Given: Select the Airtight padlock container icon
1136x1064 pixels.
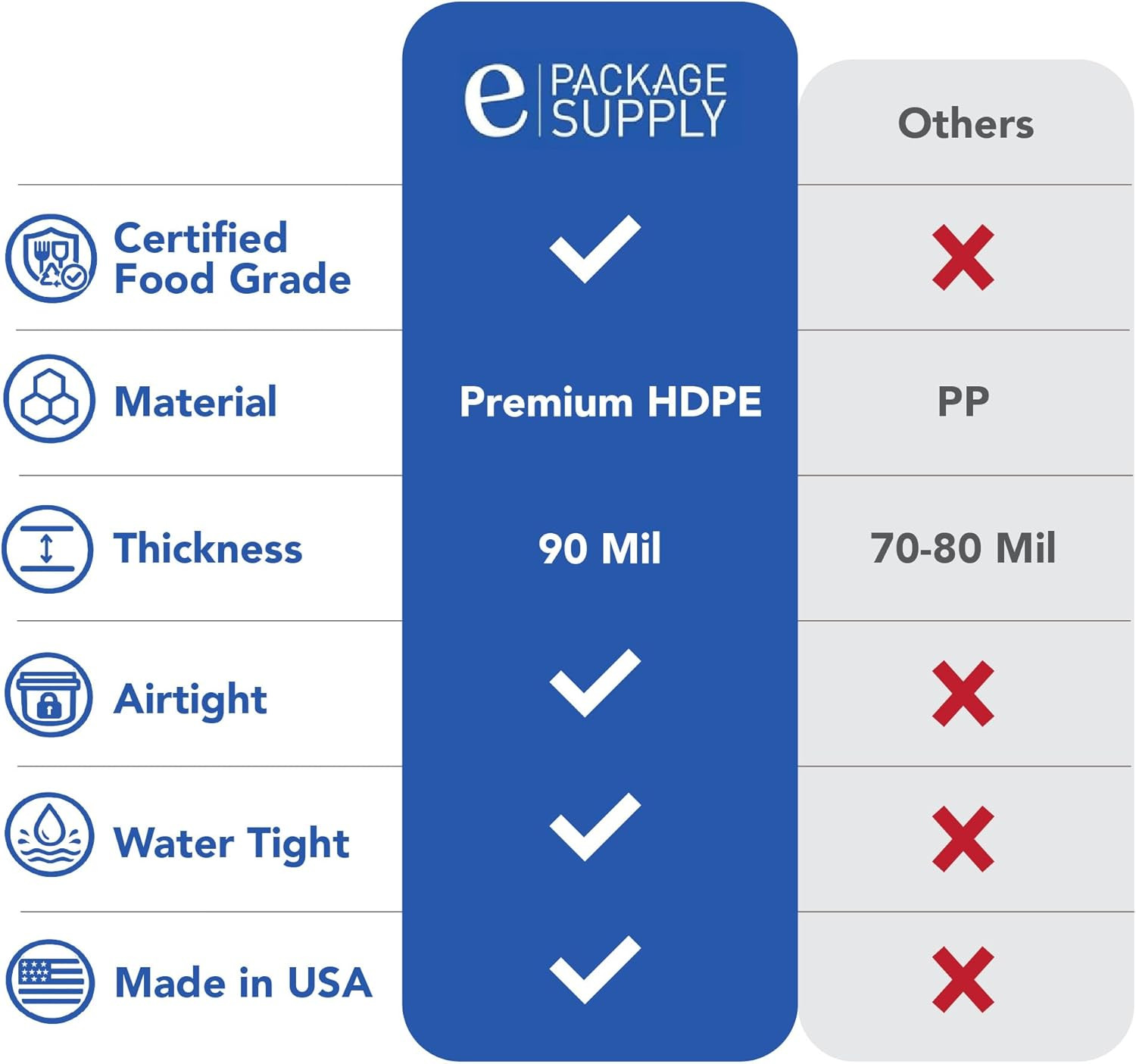Looking at the screenshot, I should pos(48,694).
